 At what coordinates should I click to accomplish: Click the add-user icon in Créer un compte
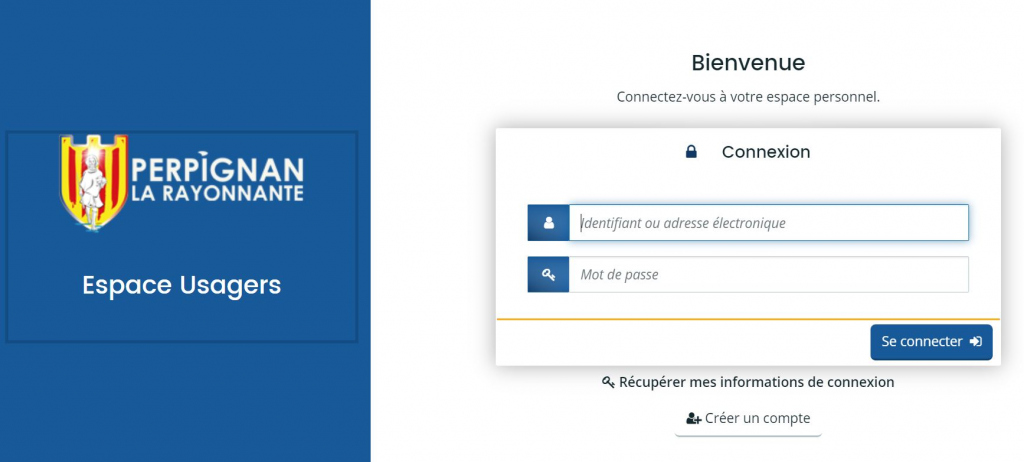click(693, 419)
